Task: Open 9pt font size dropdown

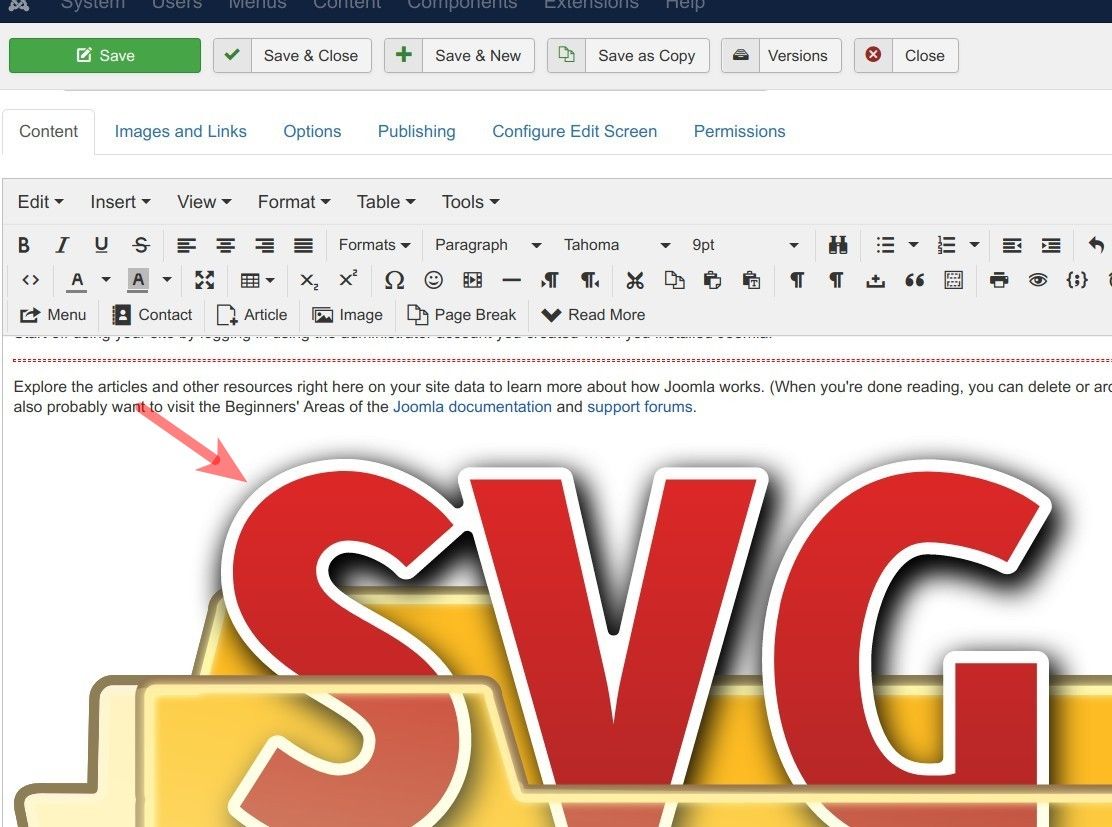Action: click(x=745, y=245)
